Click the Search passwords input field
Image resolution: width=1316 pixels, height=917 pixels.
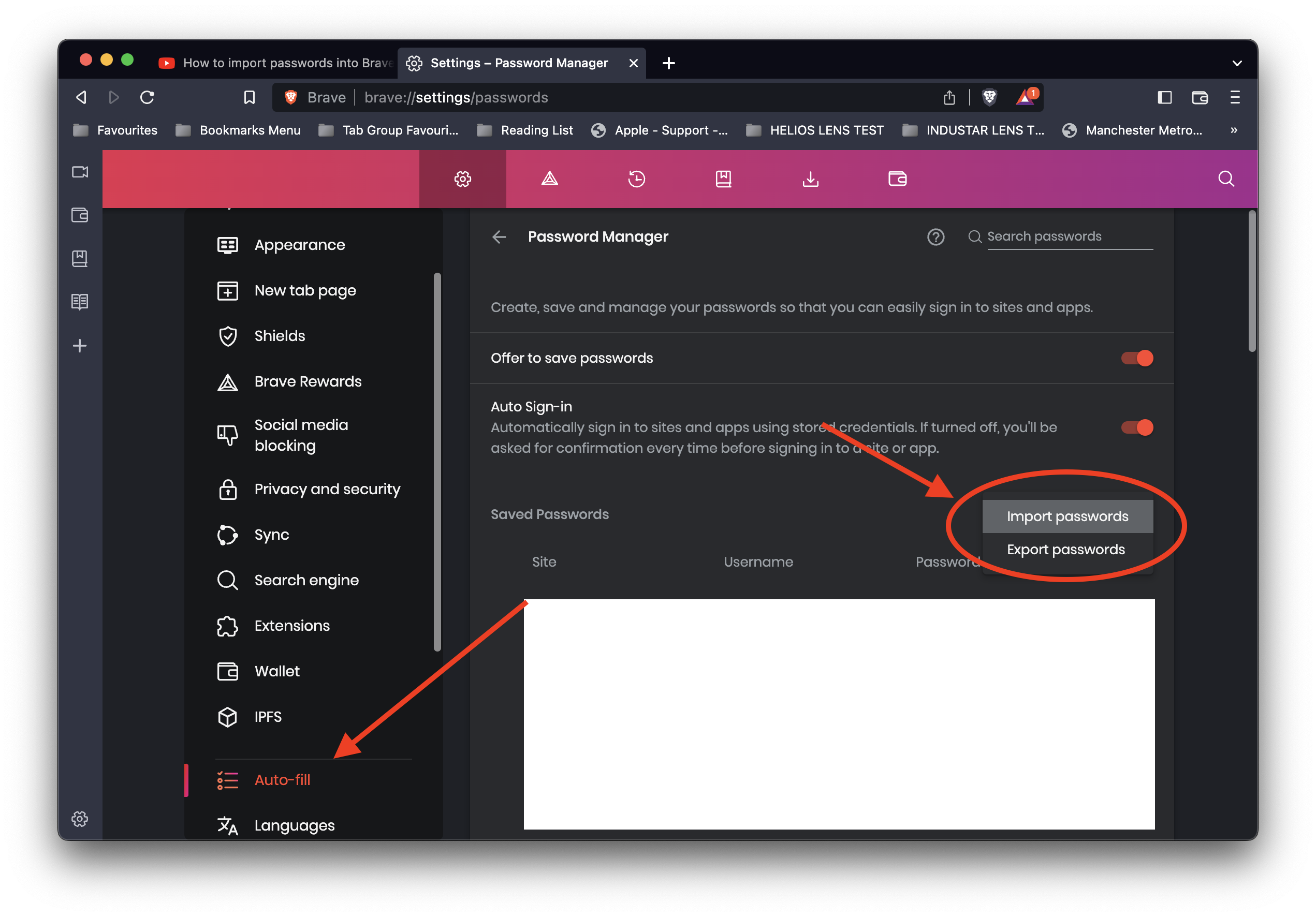pos(1069,236)
